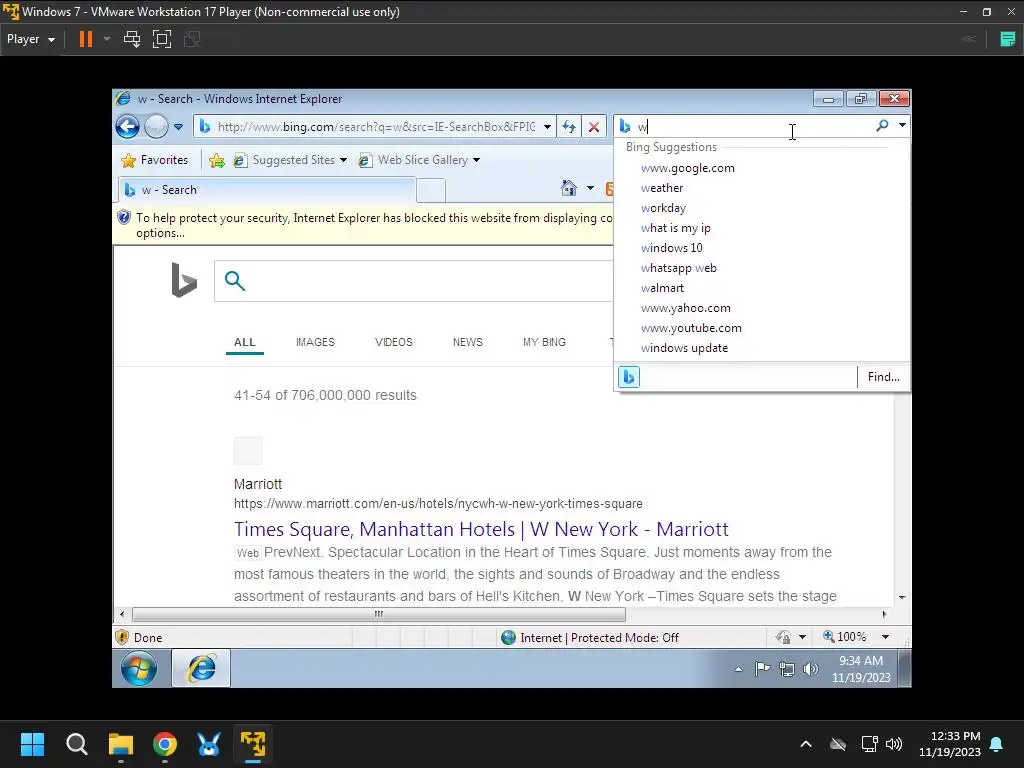Click the status bar security warning icon

coord(122,637)
